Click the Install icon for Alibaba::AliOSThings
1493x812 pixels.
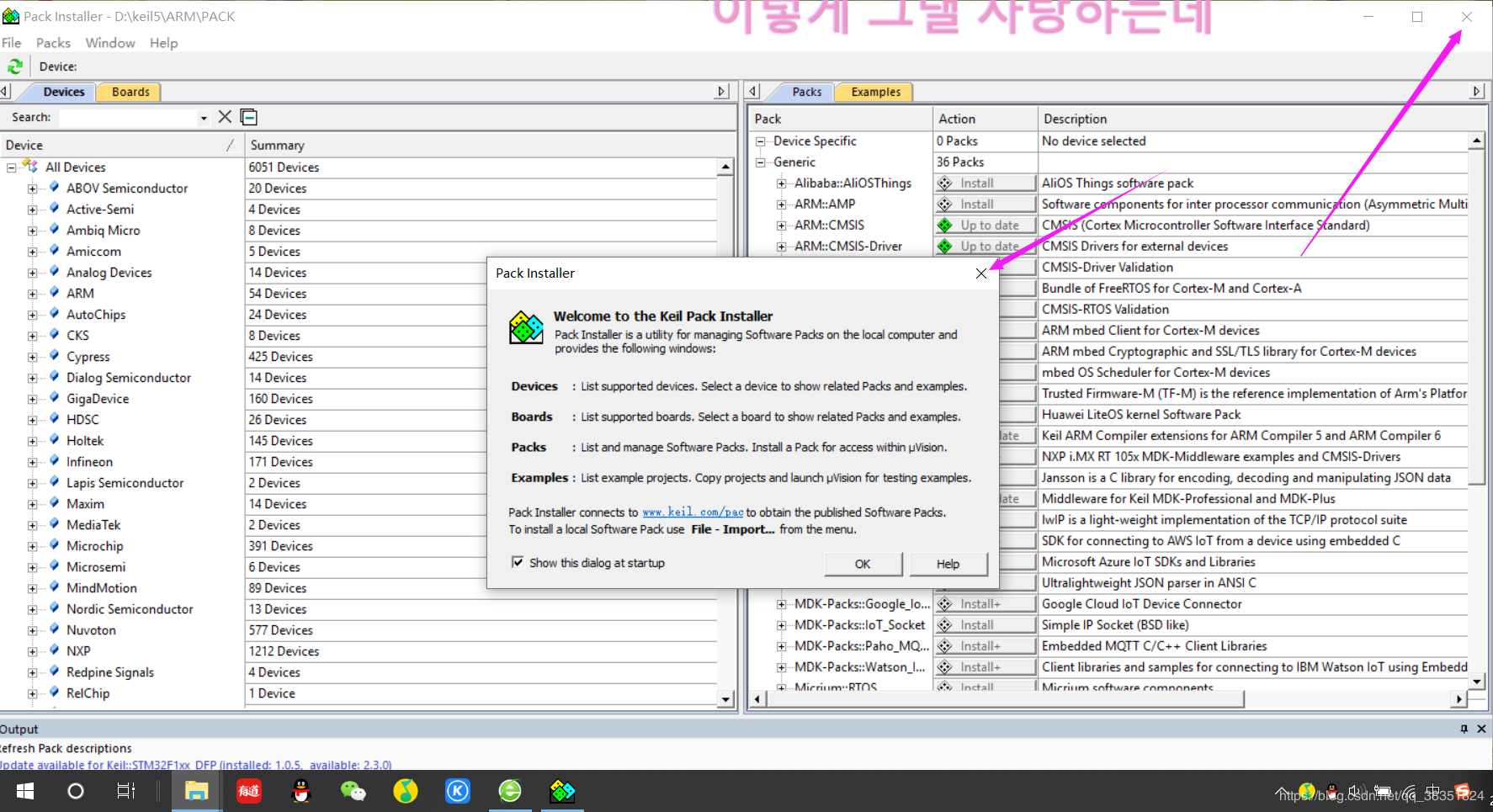coord(945,183)
